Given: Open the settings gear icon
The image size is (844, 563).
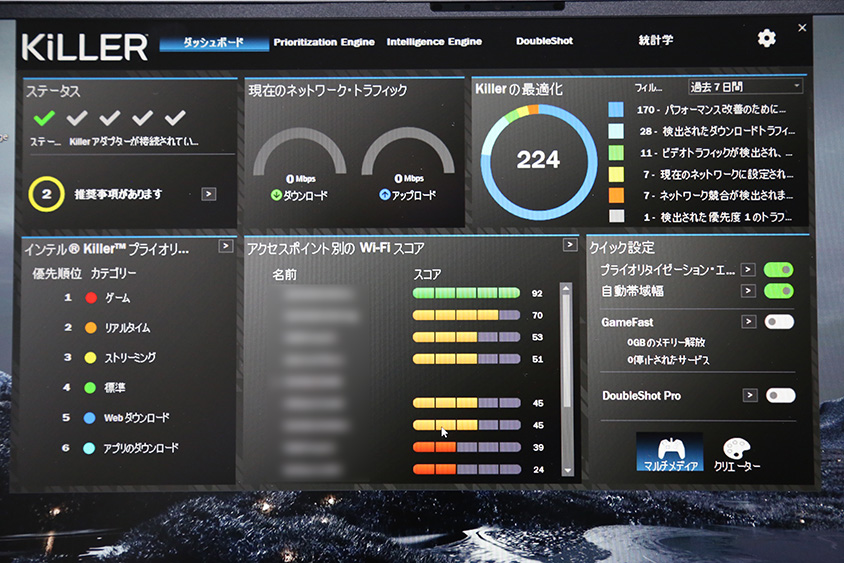Looking at the screenshot, I should pyautogui.click(x=766, y=38).
